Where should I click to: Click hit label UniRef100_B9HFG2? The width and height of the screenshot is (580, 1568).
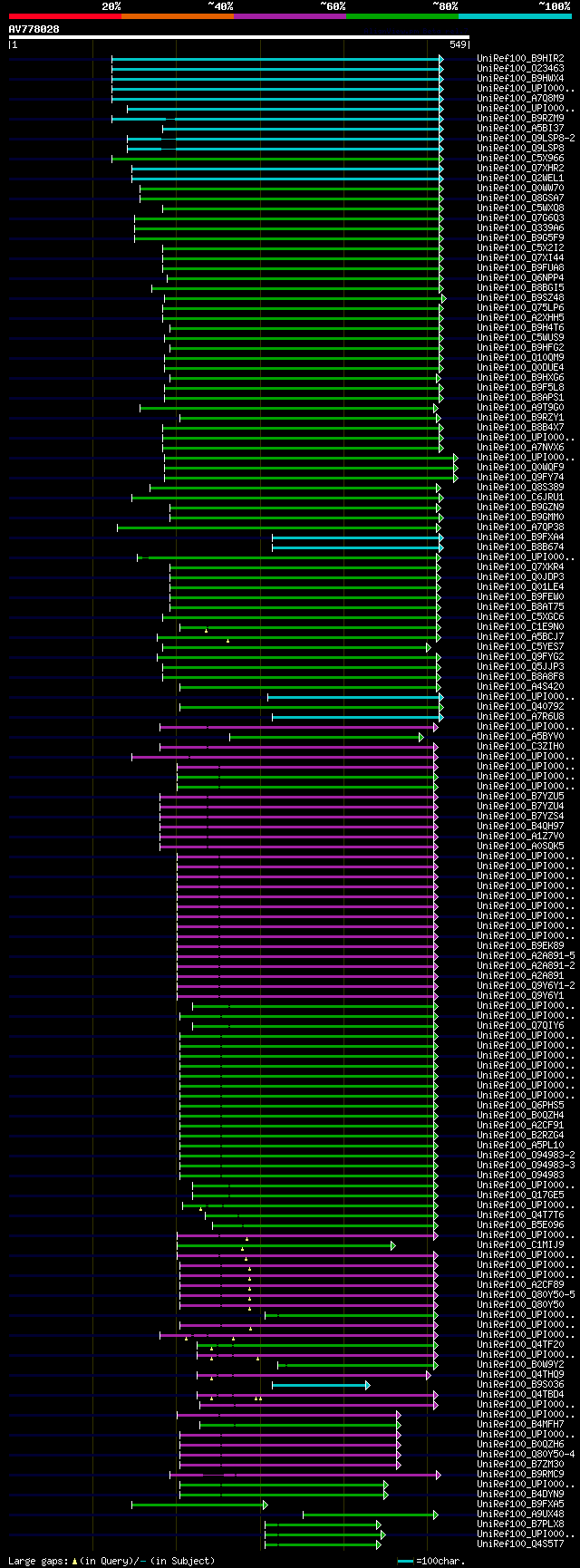pos(520,348)
